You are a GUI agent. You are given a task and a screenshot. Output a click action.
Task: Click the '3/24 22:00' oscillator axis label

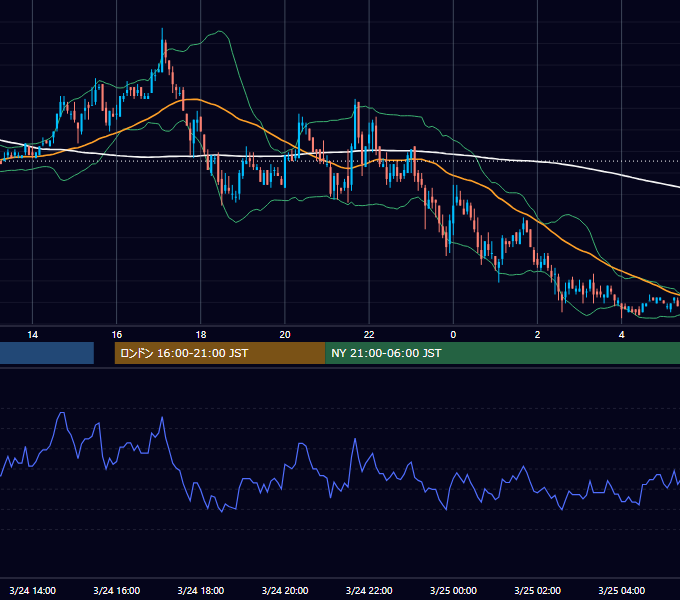pos(369,590)
